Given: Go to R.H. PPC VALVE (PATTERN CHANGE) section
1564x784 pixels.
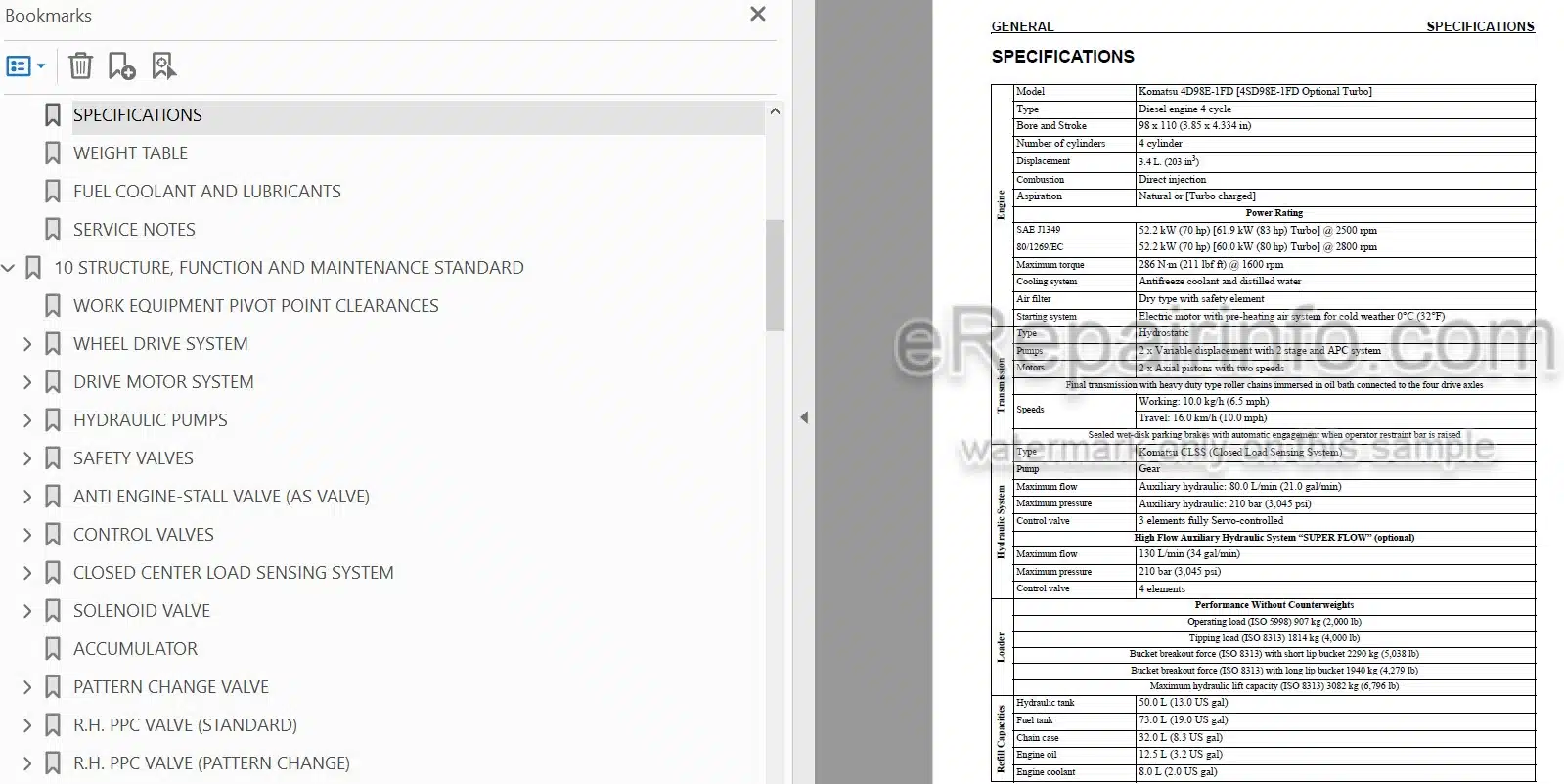Looking at the screenshot, I should (211, 763).
